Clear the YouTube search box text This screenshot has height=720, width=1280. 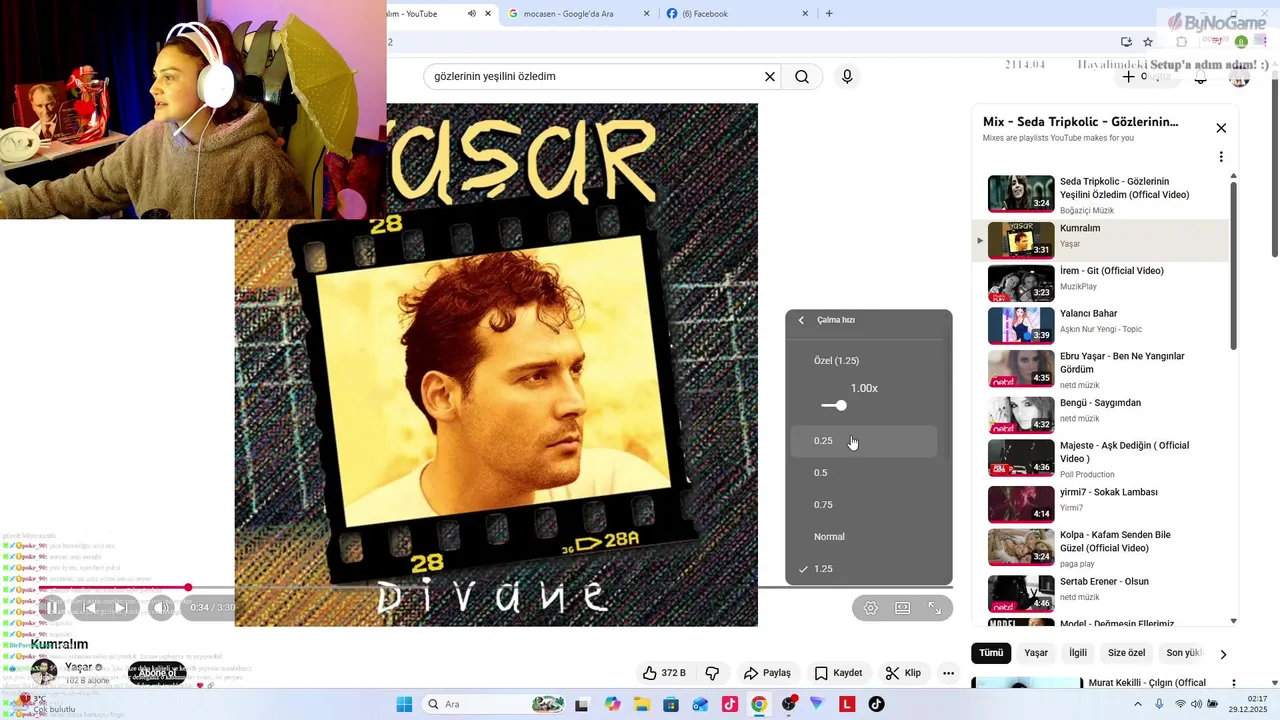[x=770, y=77]
